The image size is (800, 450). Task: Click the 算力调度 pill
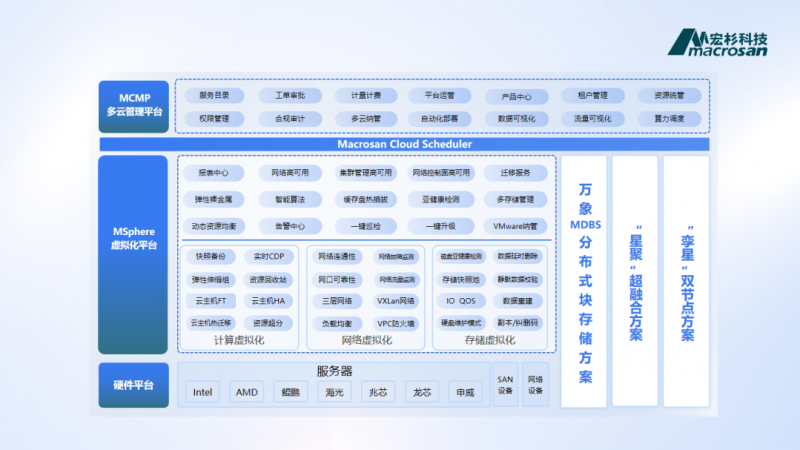(669, 119)
